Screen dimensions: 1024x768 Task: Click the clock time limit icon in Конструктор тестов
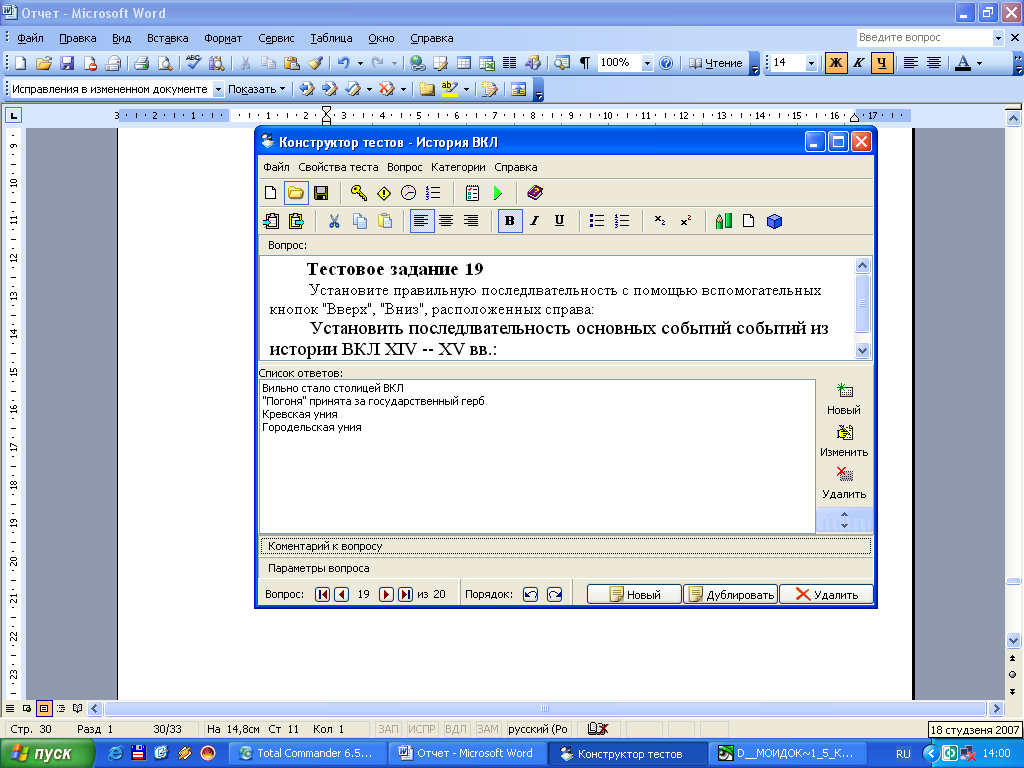click(x=408, y=193)
